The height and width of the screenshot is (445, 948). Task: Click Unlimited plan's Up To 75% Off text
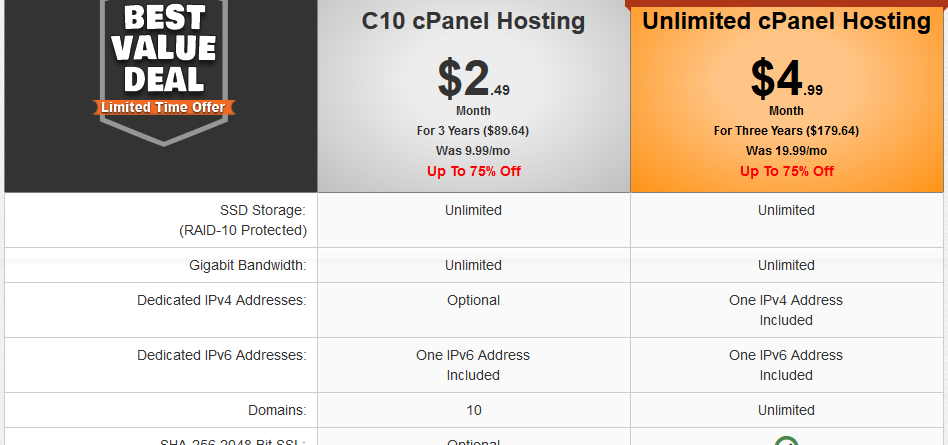point(787,171)
